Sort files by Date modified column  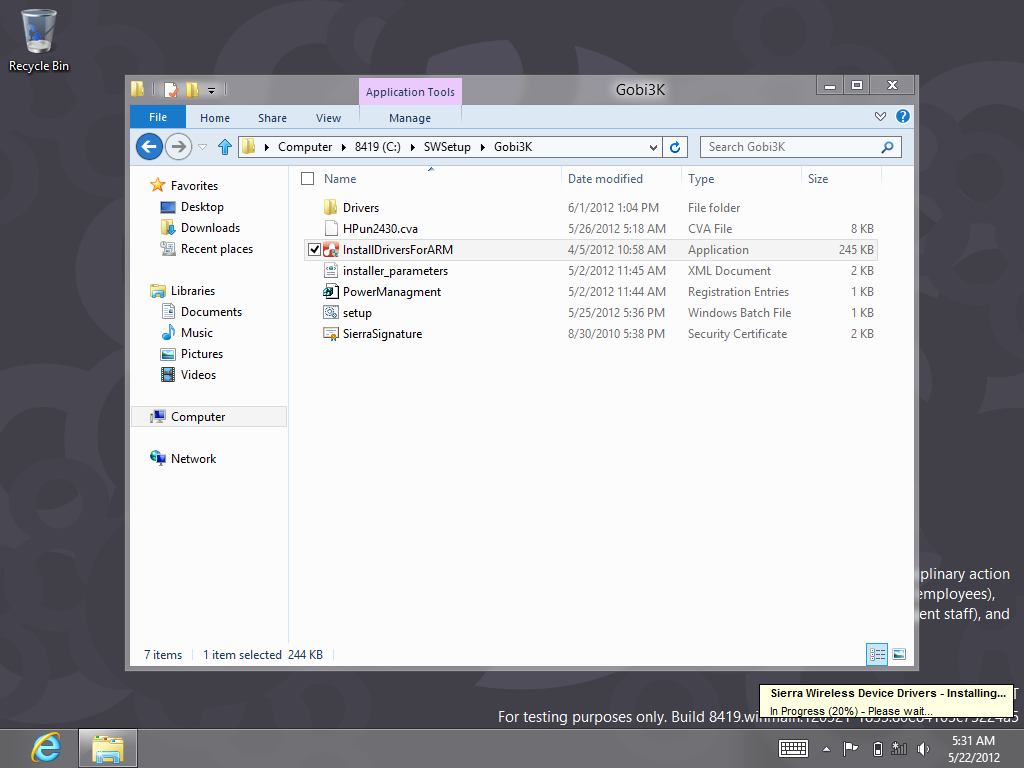pyautogui.click(x=605, y=179)
